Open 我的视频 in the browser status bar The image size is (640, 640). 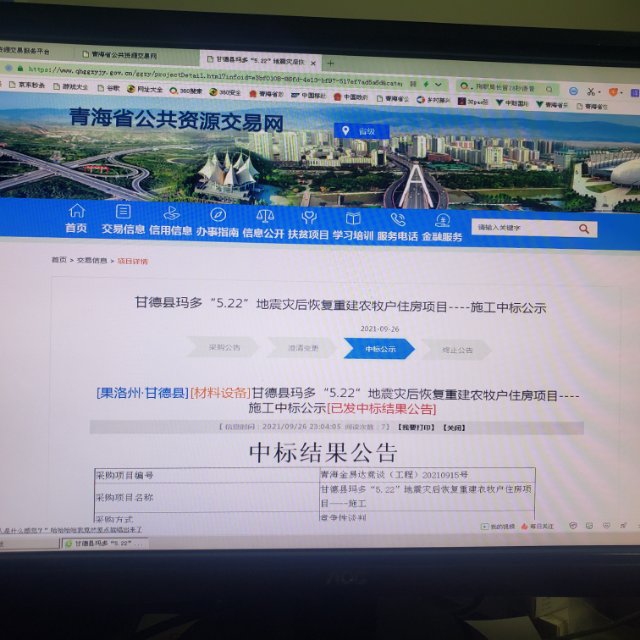coord(498,527)
